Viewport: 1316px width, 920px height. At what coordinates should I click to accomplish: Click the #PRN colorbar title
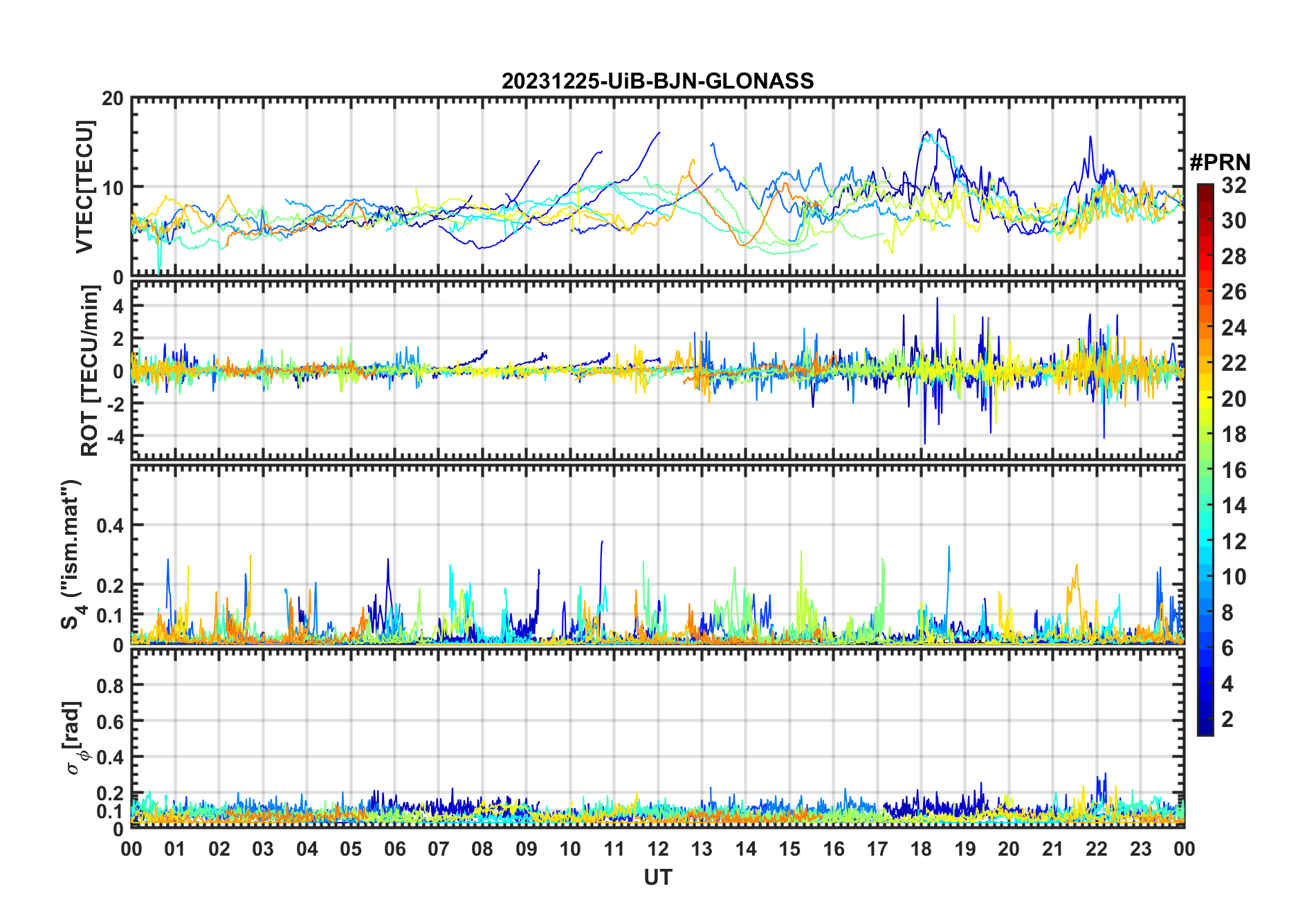point(1220,163)
